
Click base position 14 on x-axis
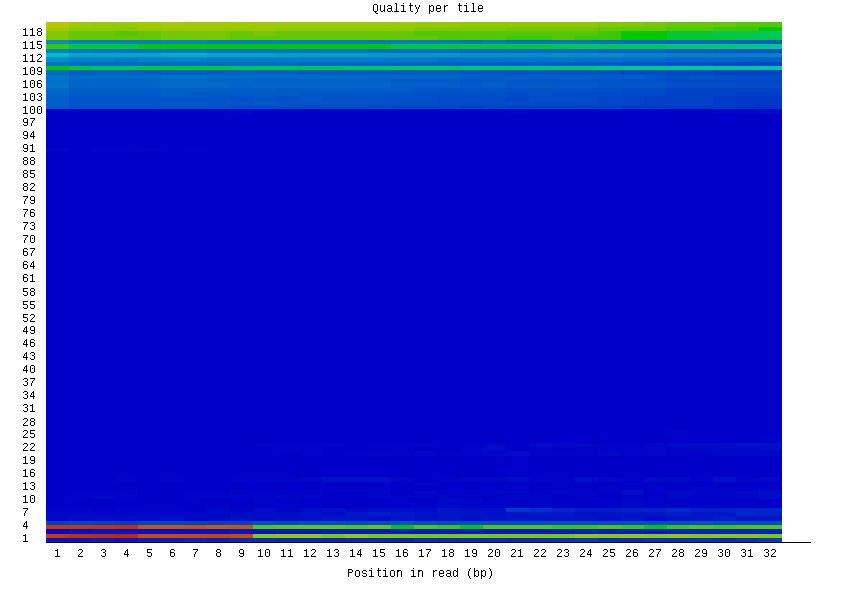356,554
